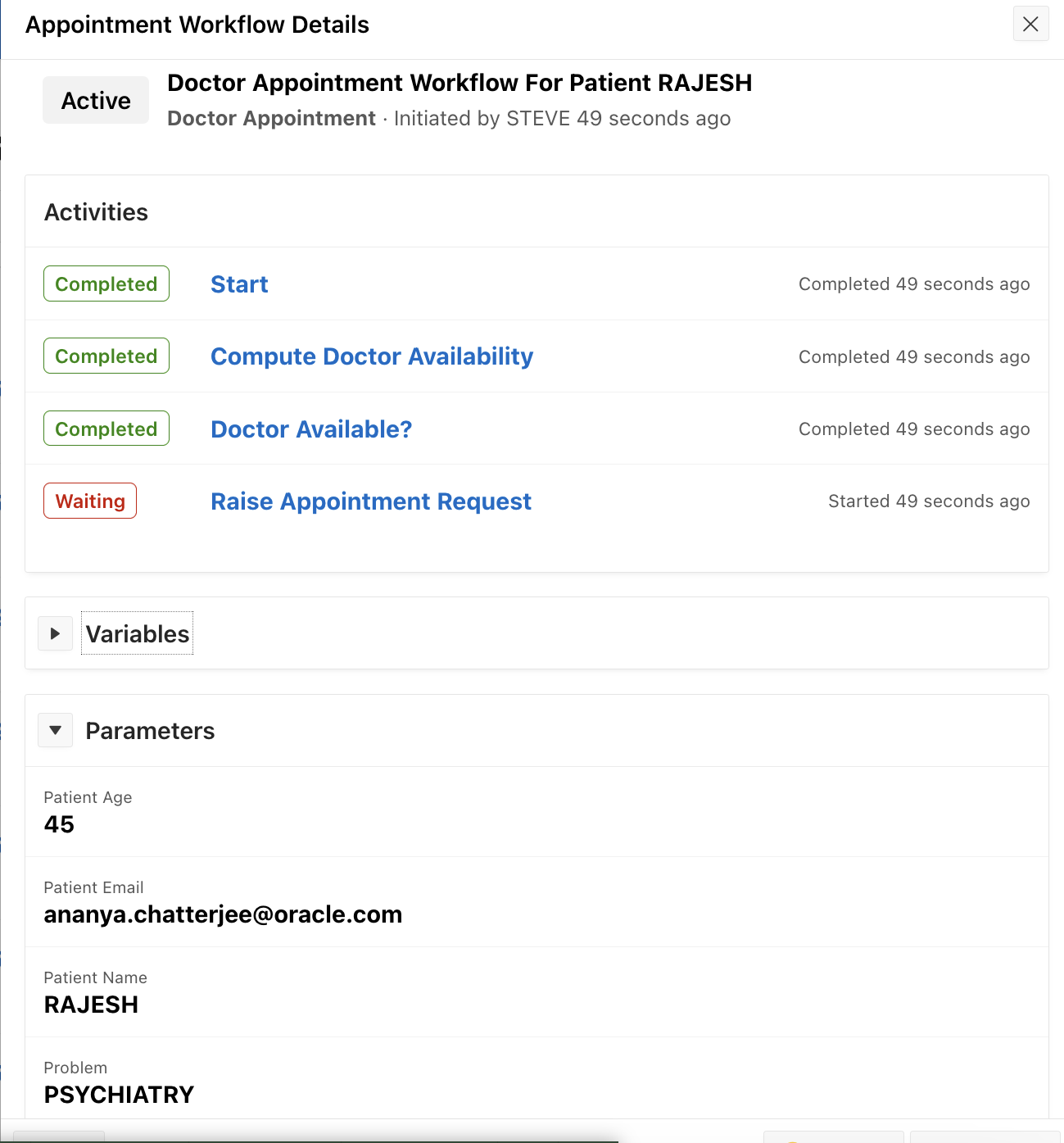Viewport: 1064px width, 1143px height.
Task: Open Raise Appointment Request activity
Action: pos(371,501)
